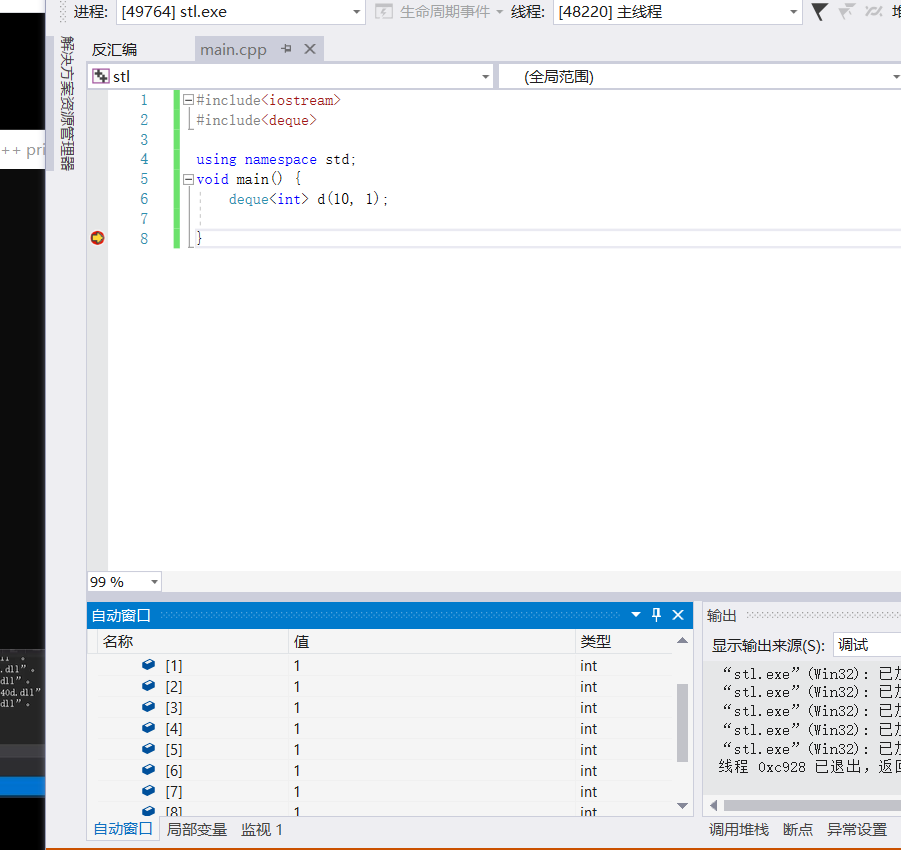Switch to the 局部变量 tab

click(197, 829)
